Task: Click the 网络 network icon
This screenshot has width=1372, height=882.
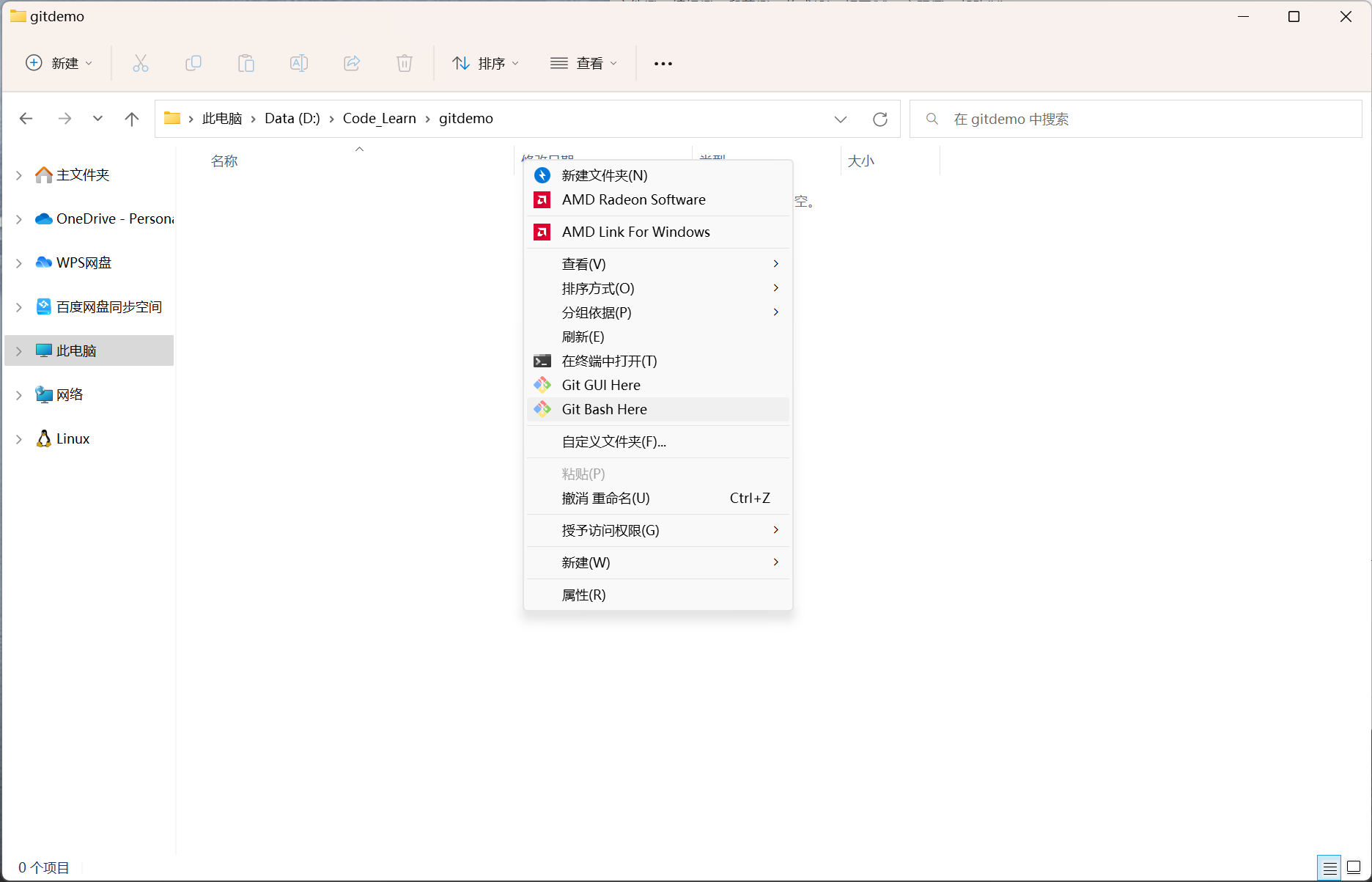Action: pyautogui.click(x=44, y=394)
